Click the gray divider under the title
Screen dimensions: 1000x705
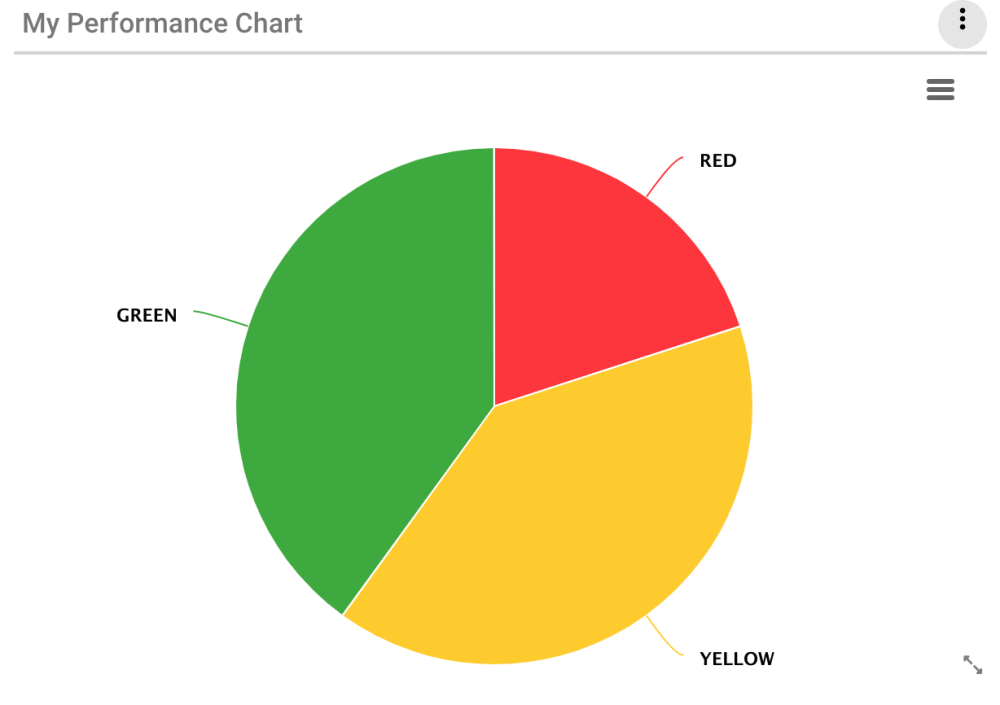click(x=500, y=52)
